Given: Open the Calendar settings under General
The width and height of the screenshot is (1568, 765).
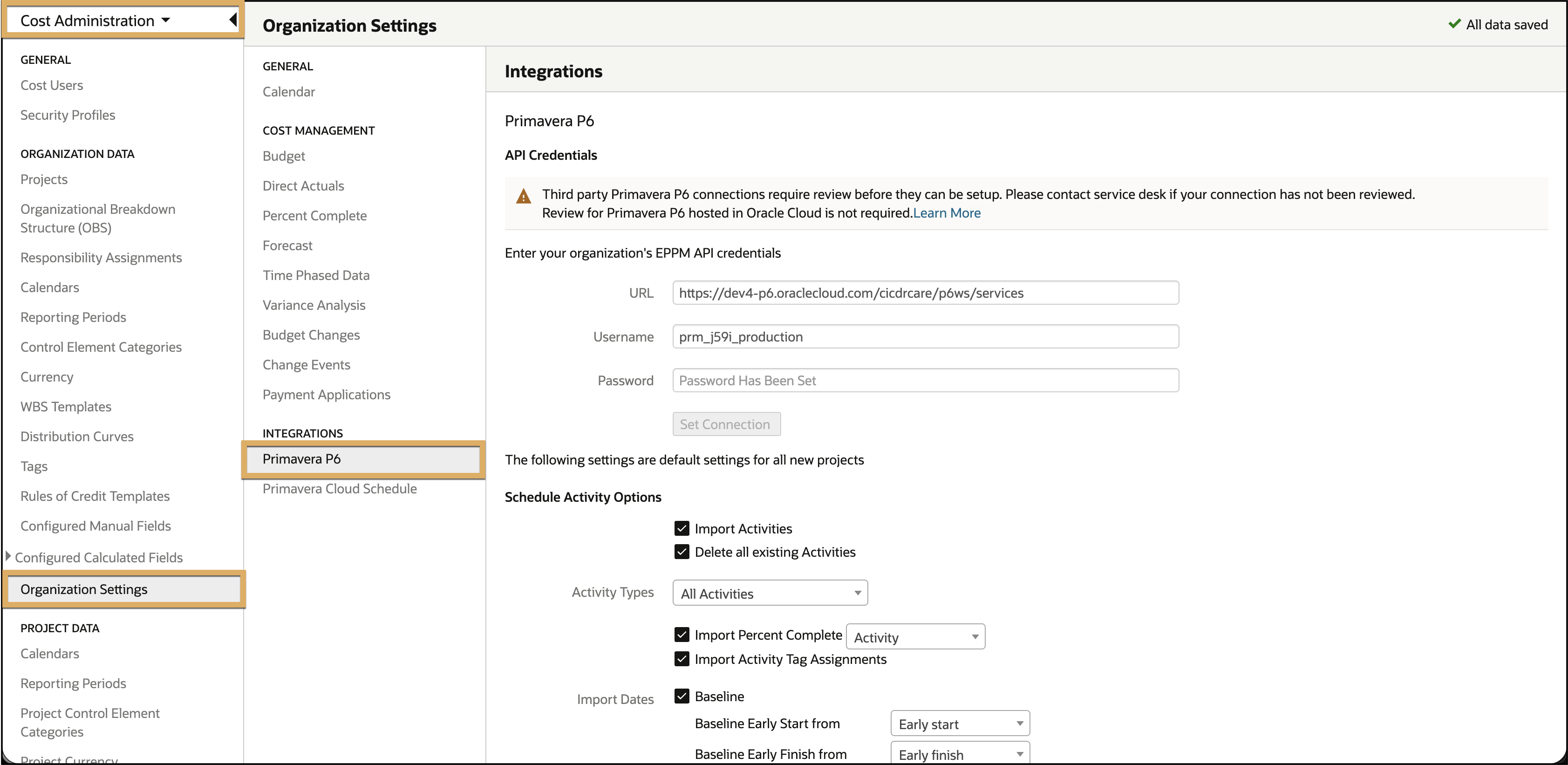Looking at the screenshot, I should [x=288, y=92].
